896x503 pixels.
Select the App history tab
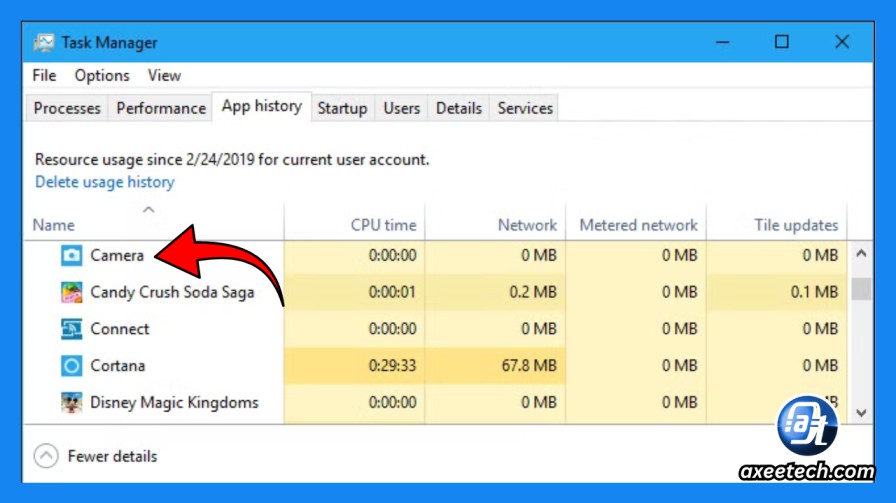(262, 106)
